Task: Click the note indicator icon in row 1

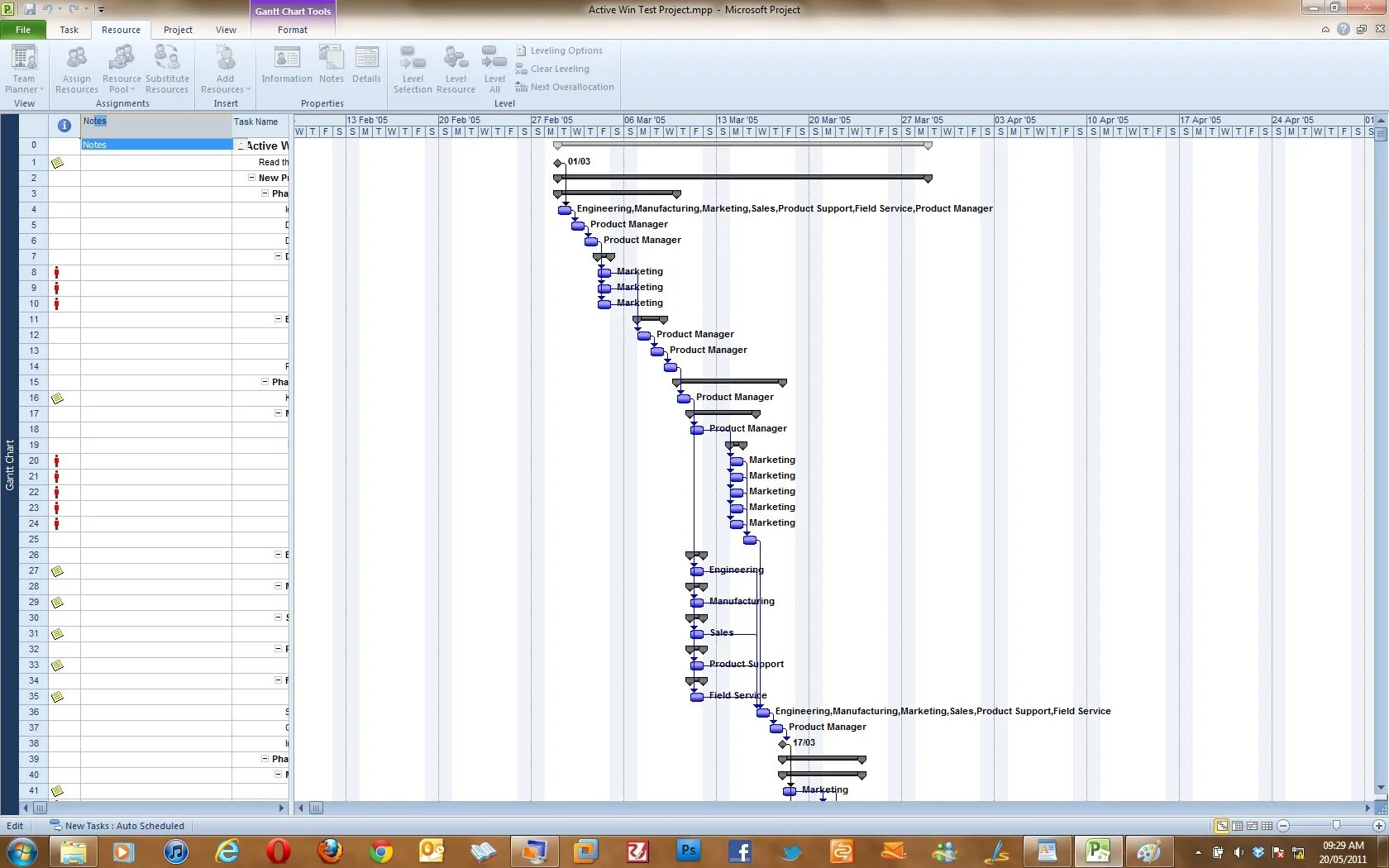Action: click(x=57, y=163)
